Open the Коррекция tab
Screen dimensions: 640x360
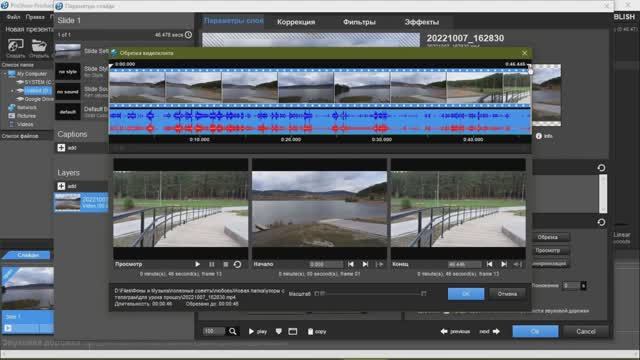(296, 22)
